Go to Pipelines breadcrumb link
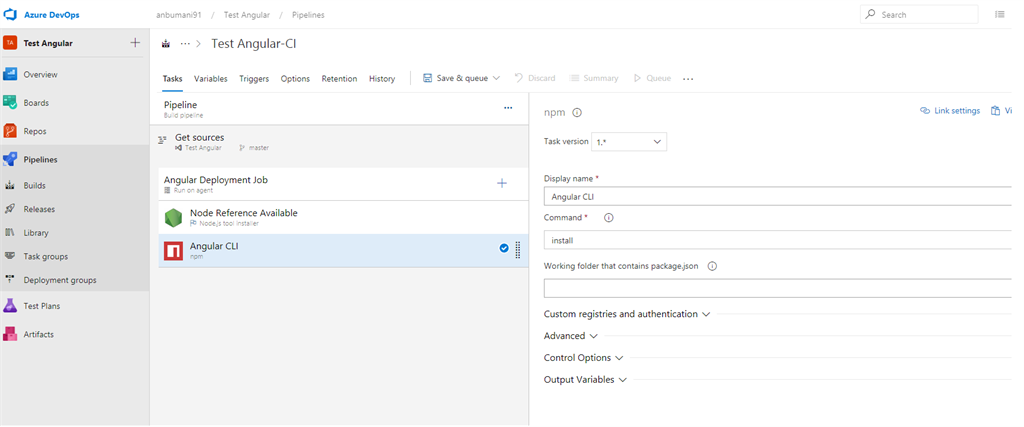The width and height of the screenshot is (1024, 427). click(308, 15)
